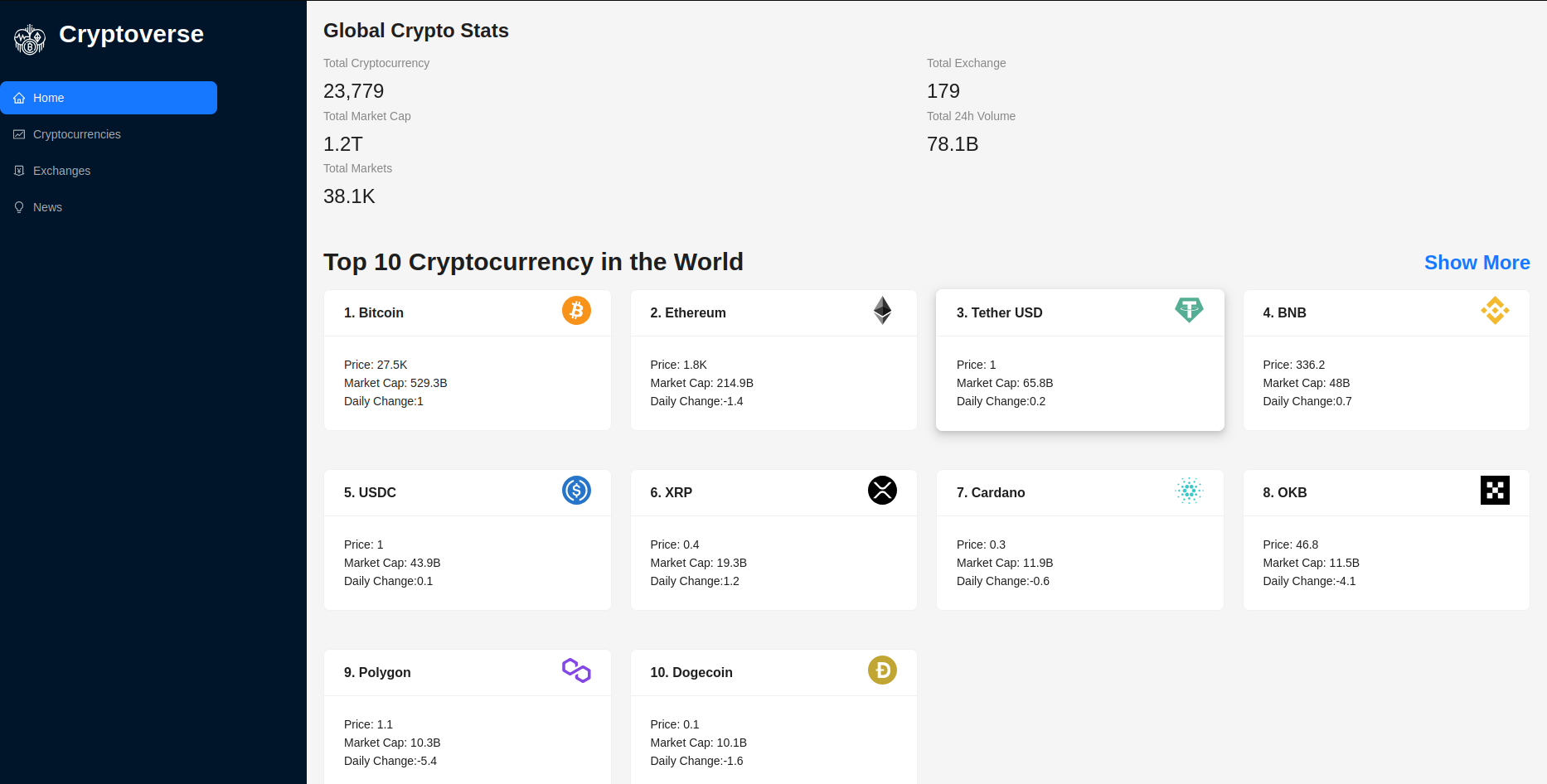Click Ethereum's Market Cap: 214.9B text
1547x784 pixels.
point(701,383)
